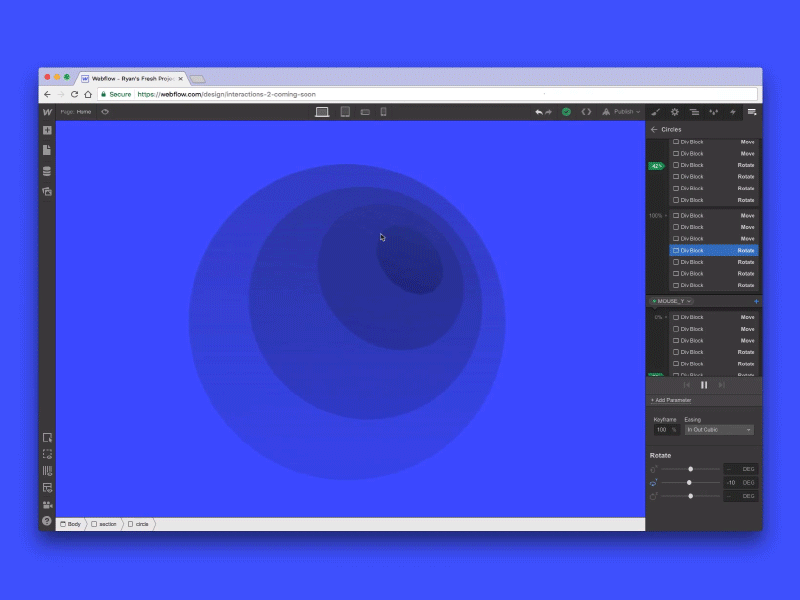Screen dimensions: 800x600
Task: Select the Style paintbrush icon
Action: [x=655, y=112]
